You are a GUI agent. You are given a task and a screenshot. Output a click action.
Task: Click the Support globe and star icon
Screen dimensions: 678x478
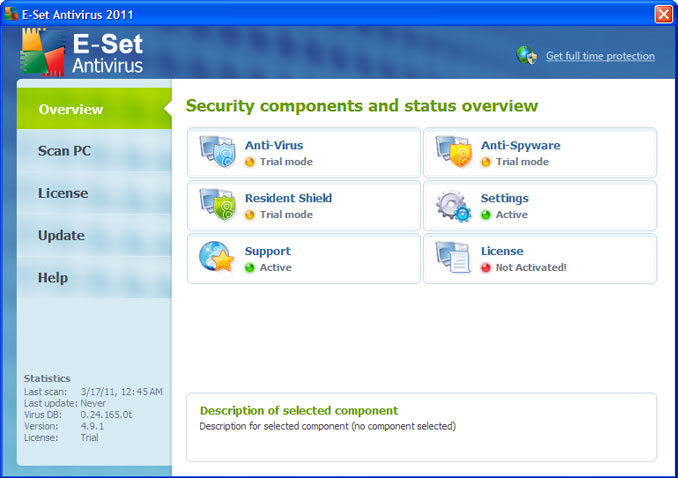tap(217, 257)
